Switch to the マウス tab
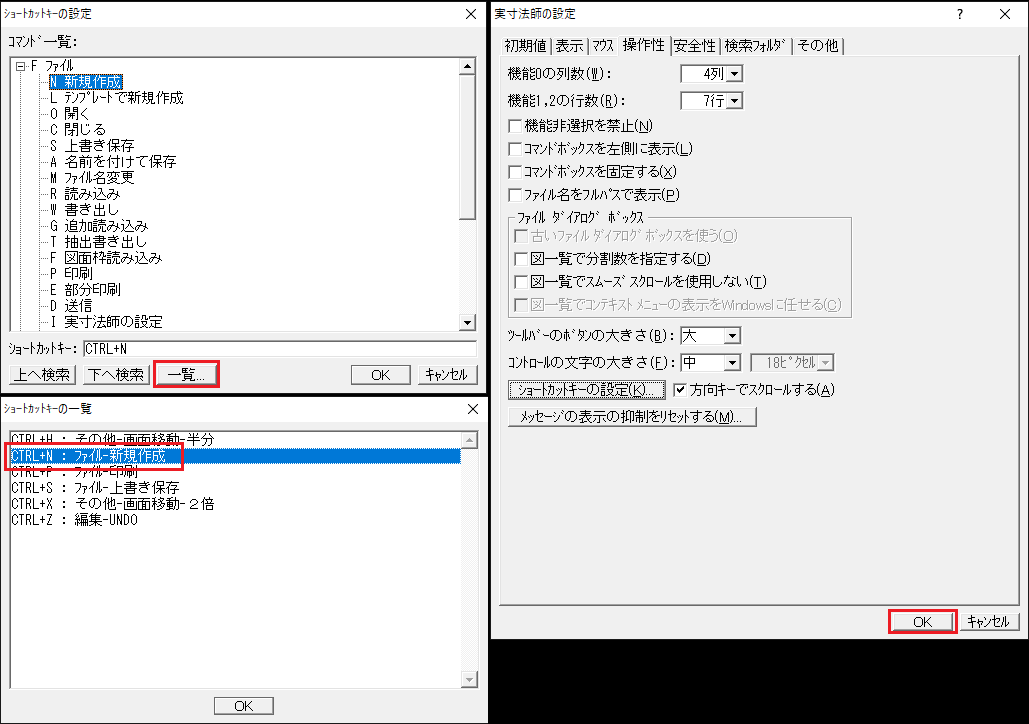 tap(602, 46)
